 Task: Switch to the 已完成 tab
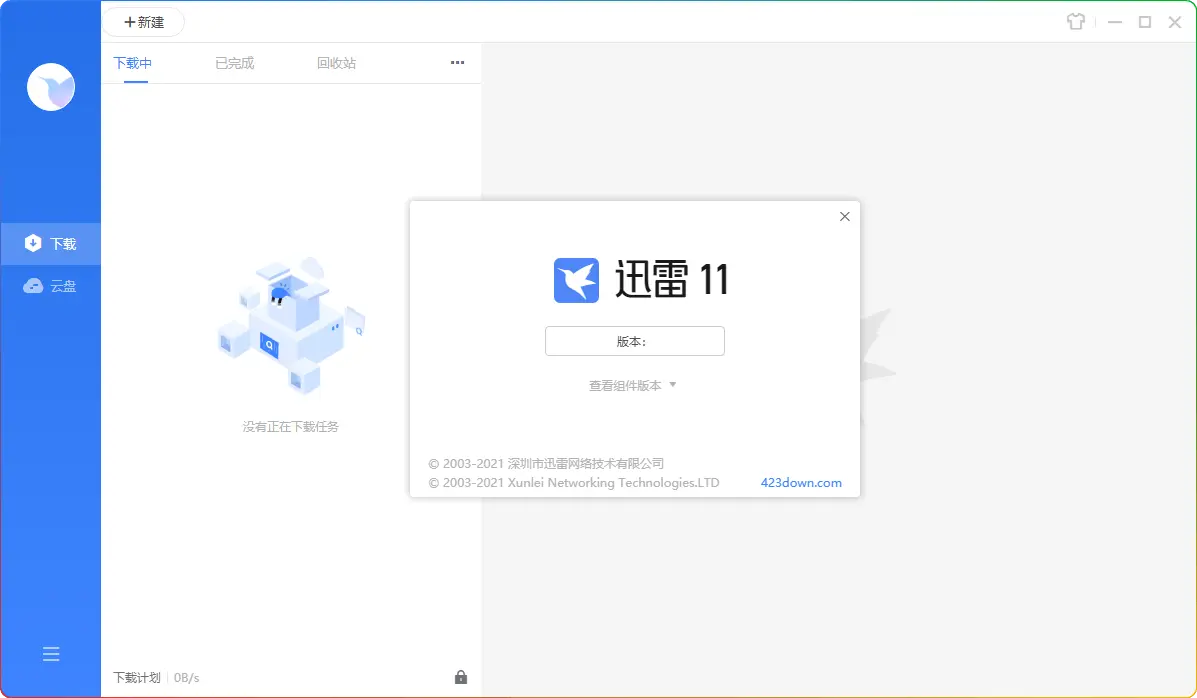[x=235, y=63]
